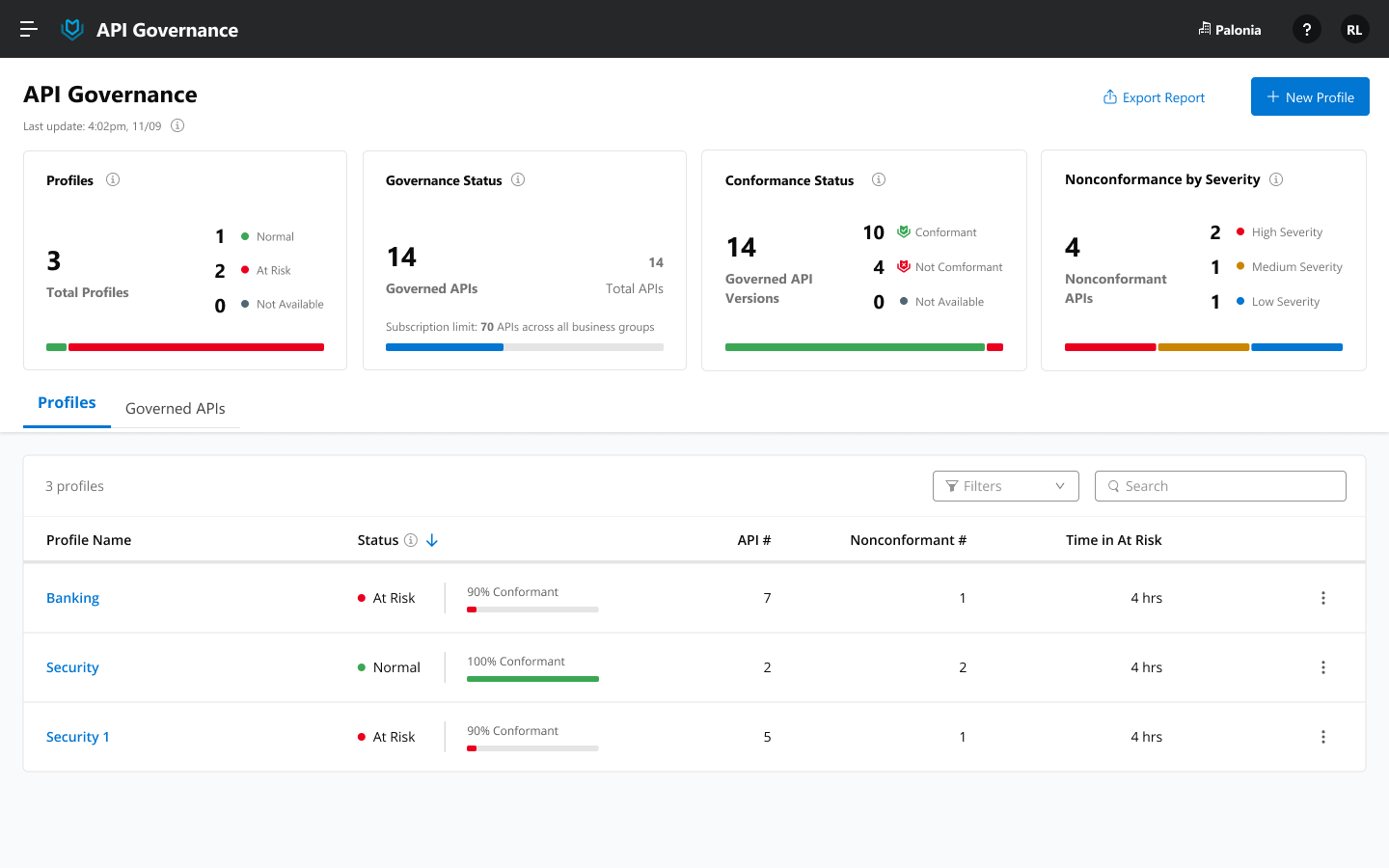Open the Security profile link

coord(72,667)
